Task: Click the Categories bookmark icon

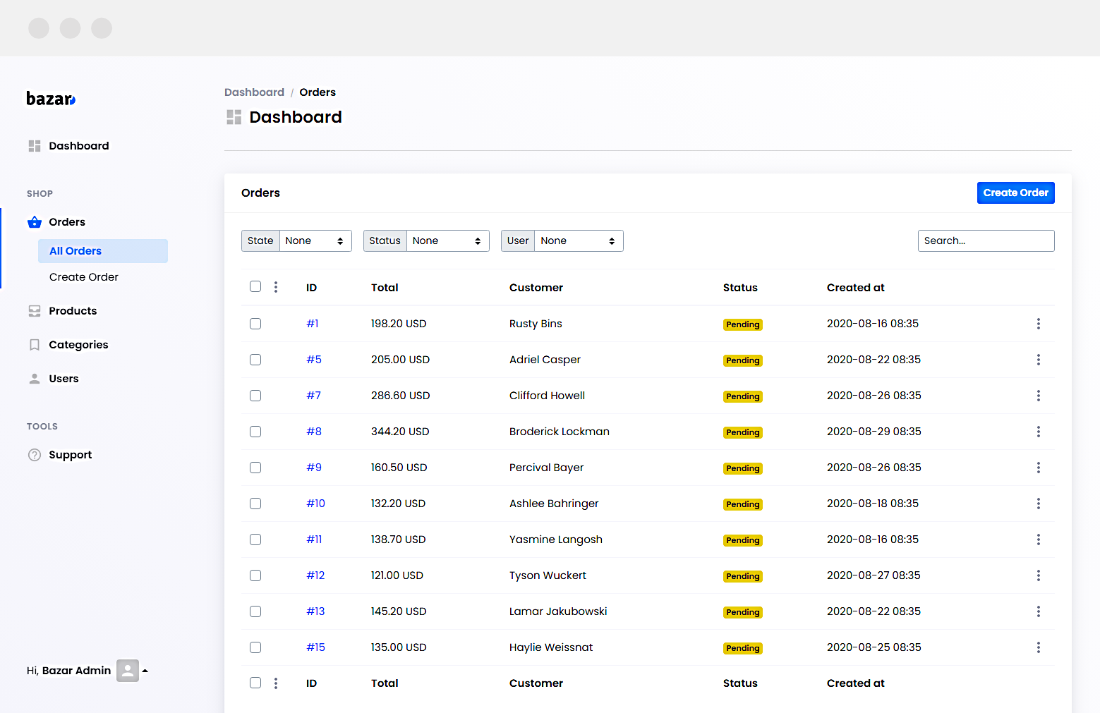Action: (34, 345)
